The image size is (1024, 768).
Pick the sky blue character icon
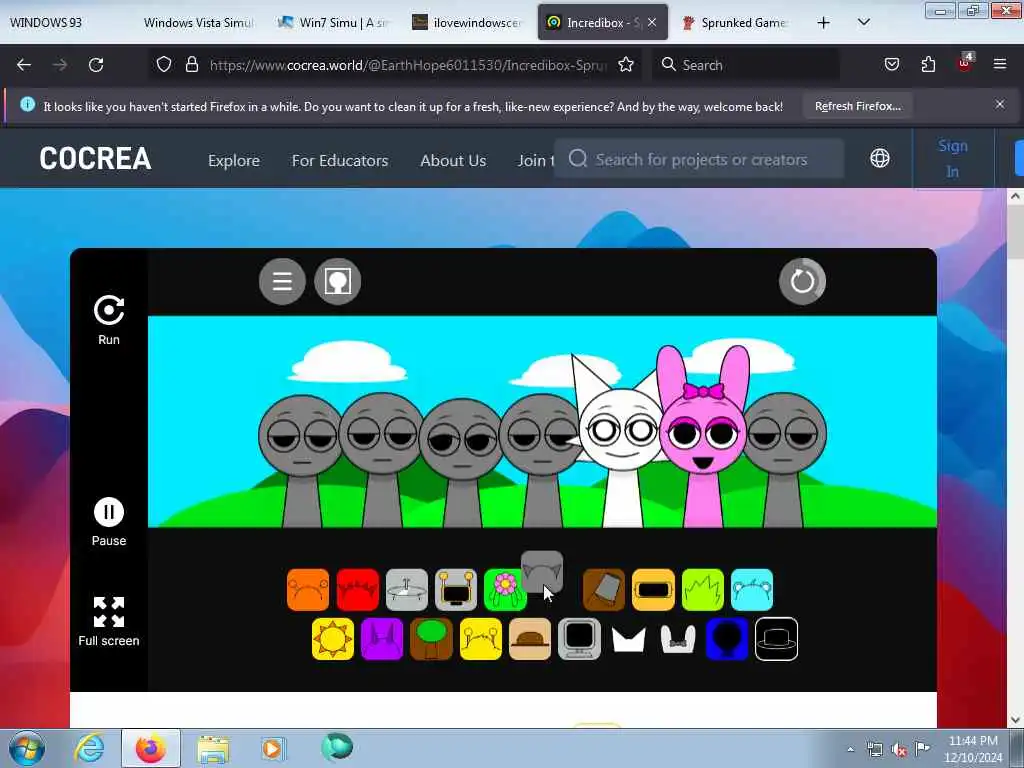[752, 590]
